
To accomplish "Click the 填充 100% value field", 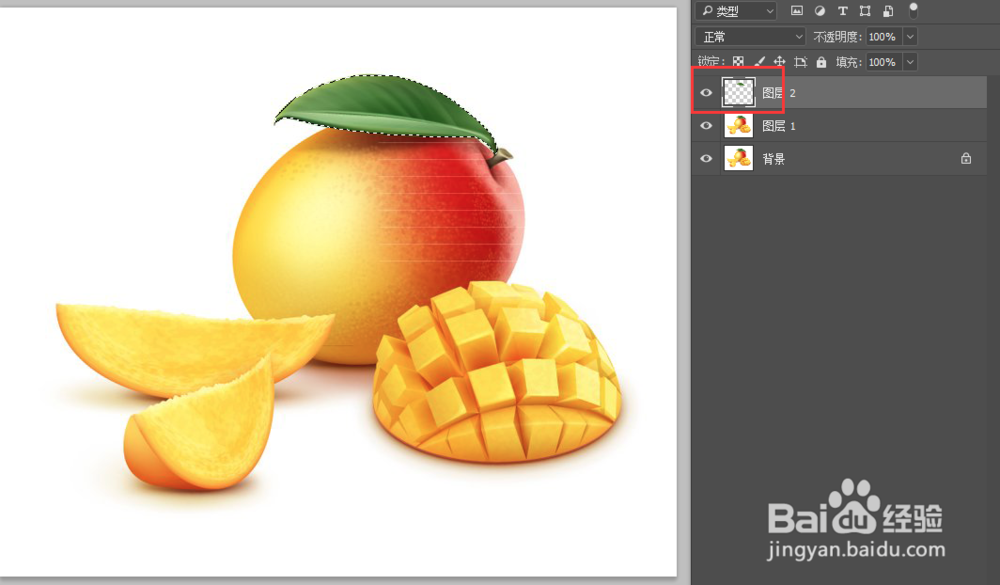I will coord(883,62).
